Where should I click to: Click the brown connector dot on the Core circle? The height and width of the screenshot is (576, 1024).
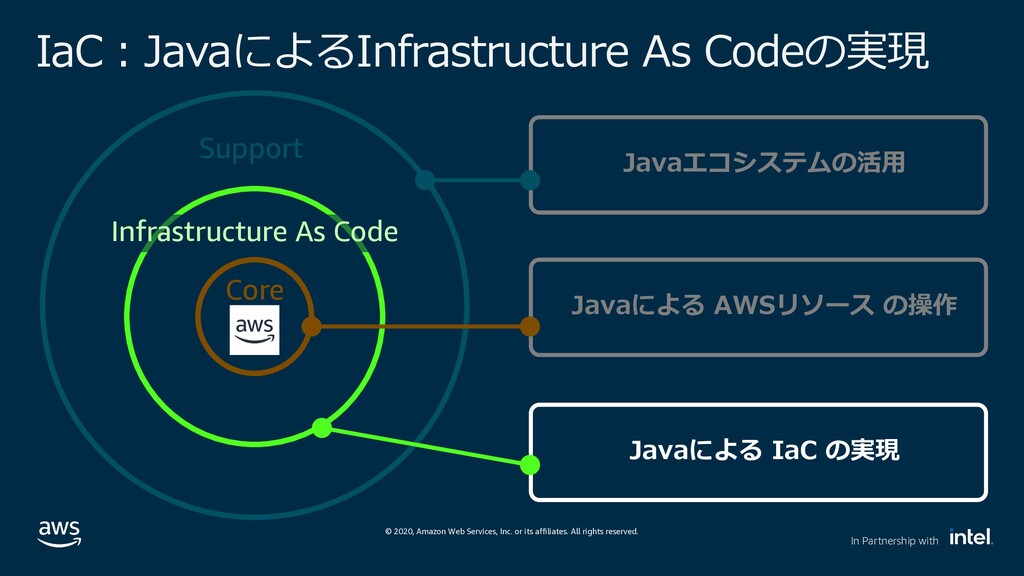click(312, 327)
